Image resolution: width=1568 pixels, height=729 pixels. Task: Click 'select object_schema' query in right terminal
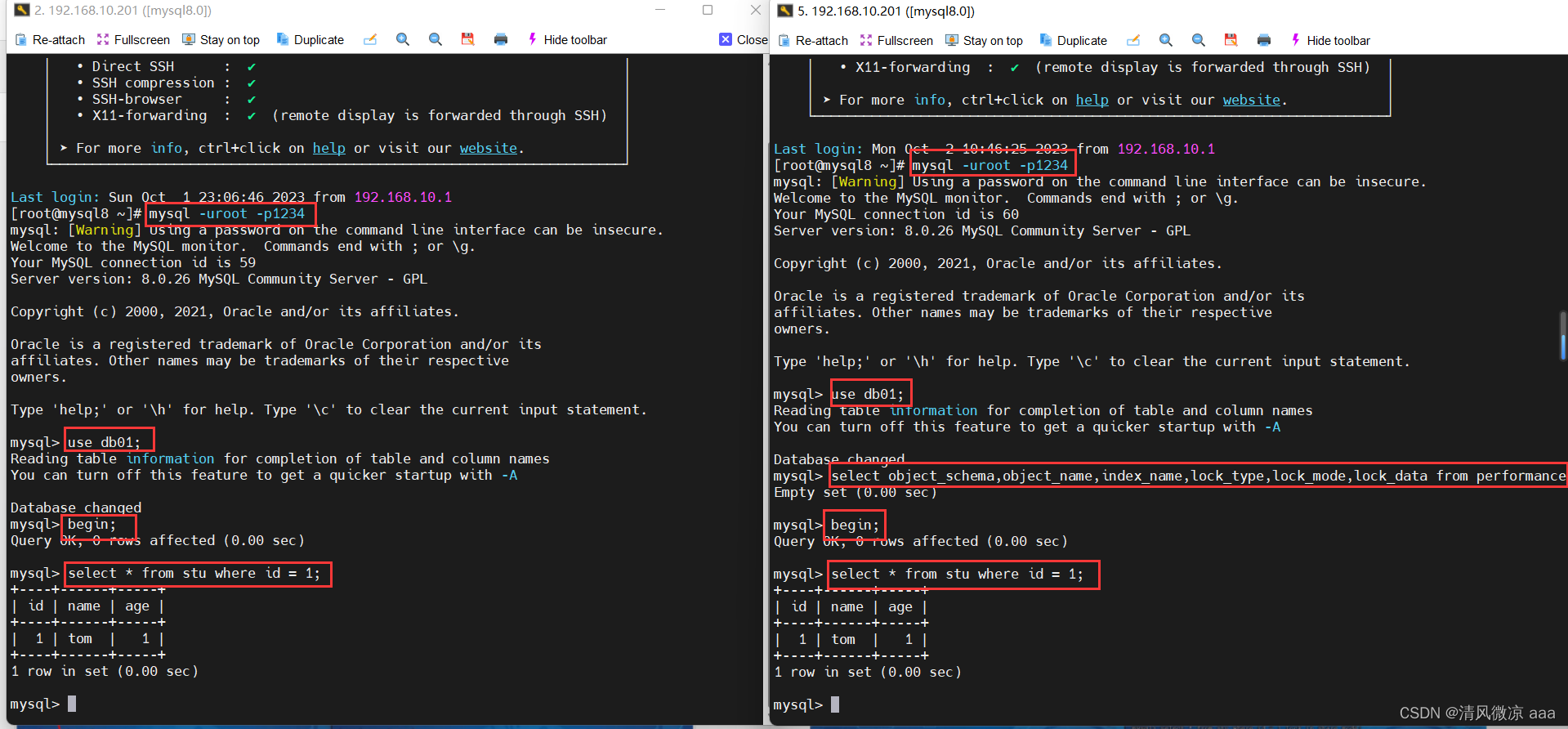pos(1199,476)
